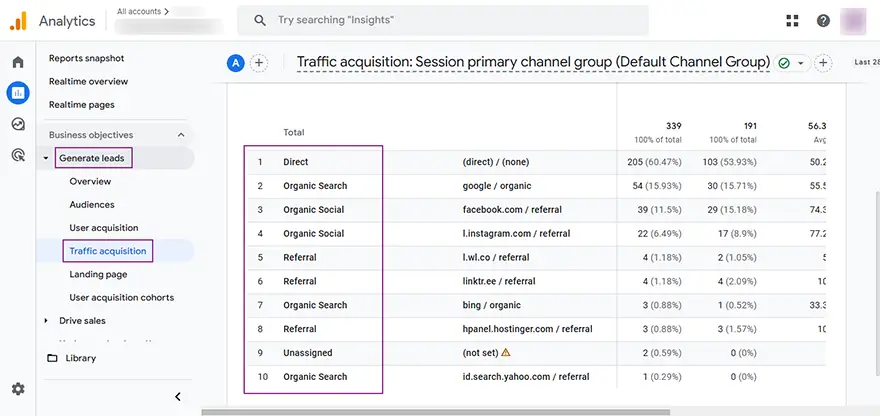Click the Google Analytics logo
Screen dimensions: 880x416
tap(17, 21)
